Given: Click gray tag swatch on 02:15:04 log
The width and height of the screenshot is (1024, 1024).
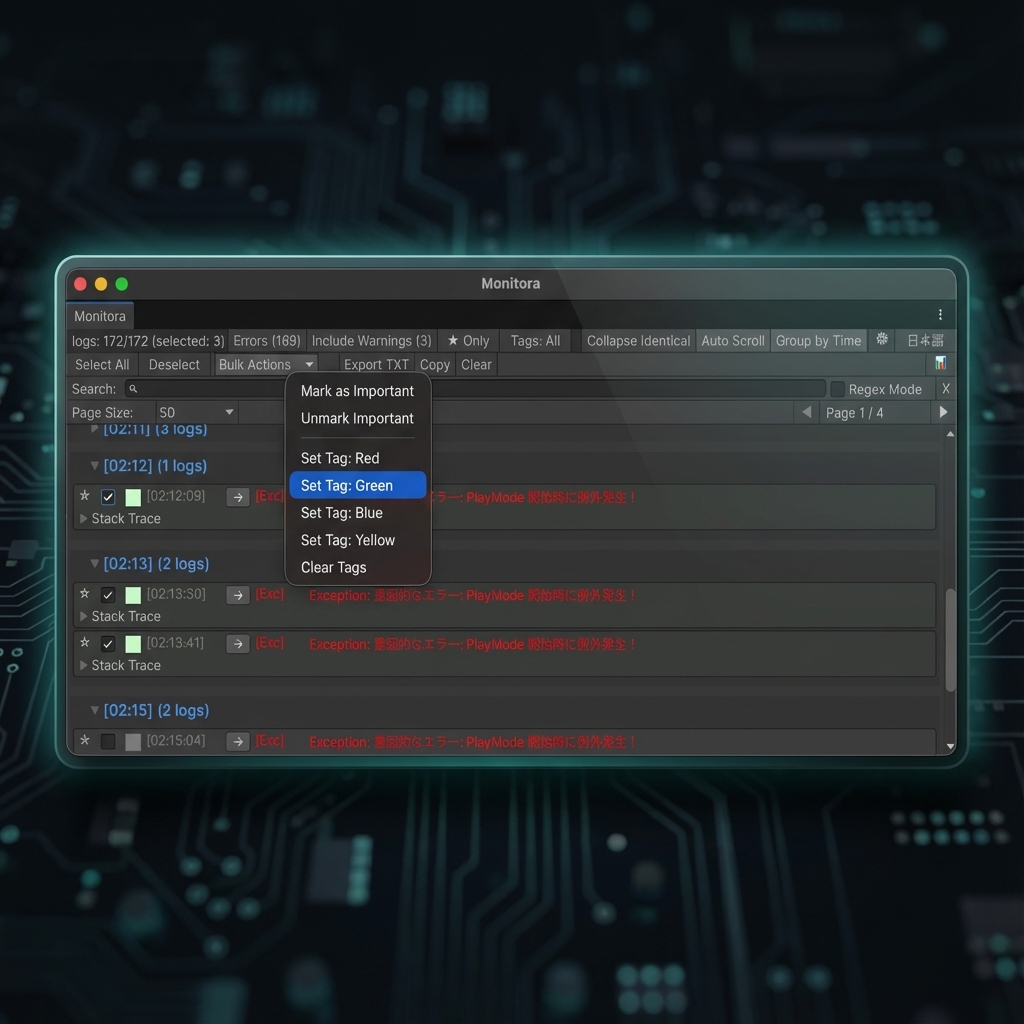Looking at the screenshot, I should pos(133,742).
